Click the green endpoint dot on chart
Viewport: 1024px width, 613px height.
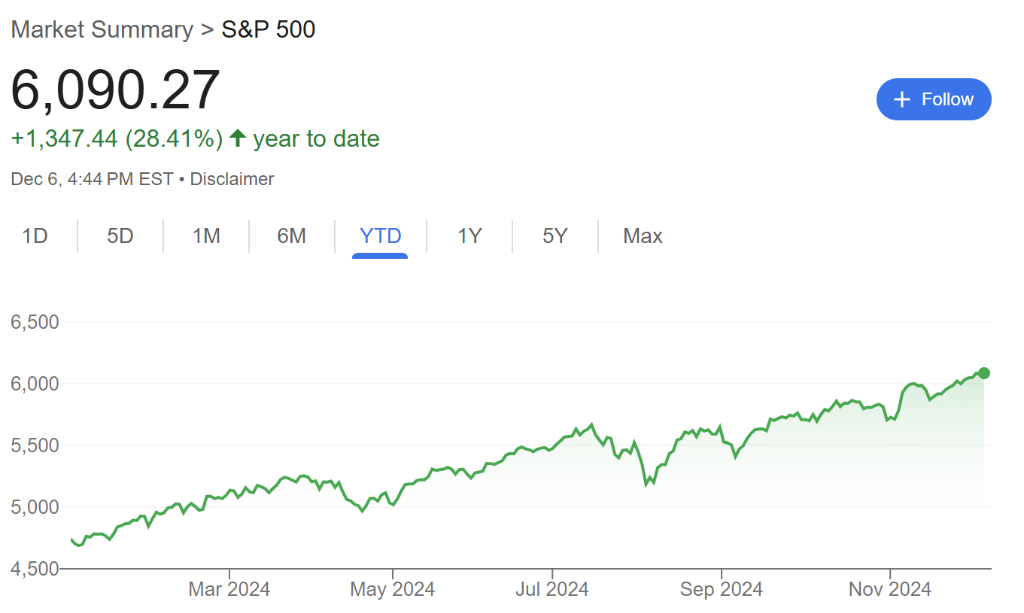pyautogui.click(x=984, y=373)
